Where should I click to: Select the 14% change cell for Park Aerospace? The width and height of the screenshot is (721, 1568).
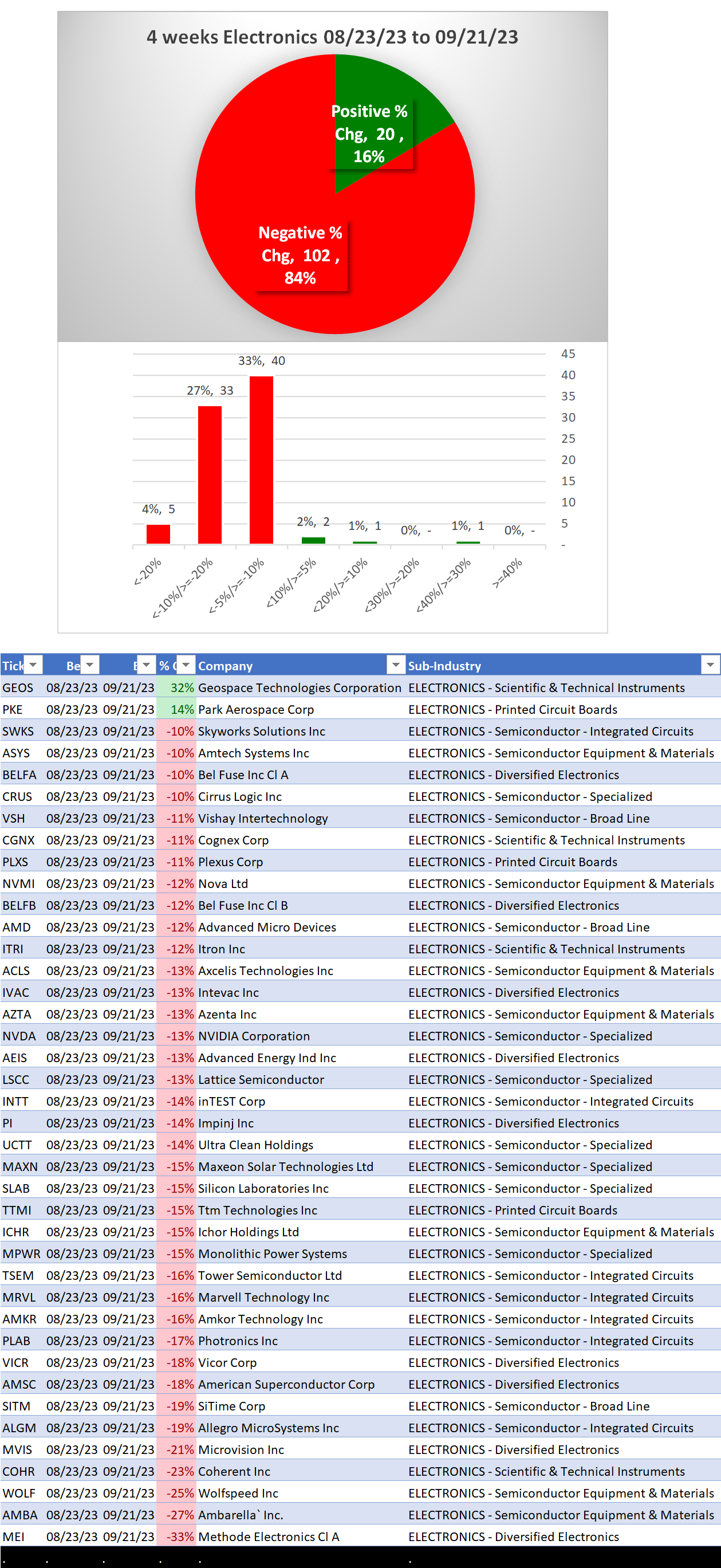(176, 709)
